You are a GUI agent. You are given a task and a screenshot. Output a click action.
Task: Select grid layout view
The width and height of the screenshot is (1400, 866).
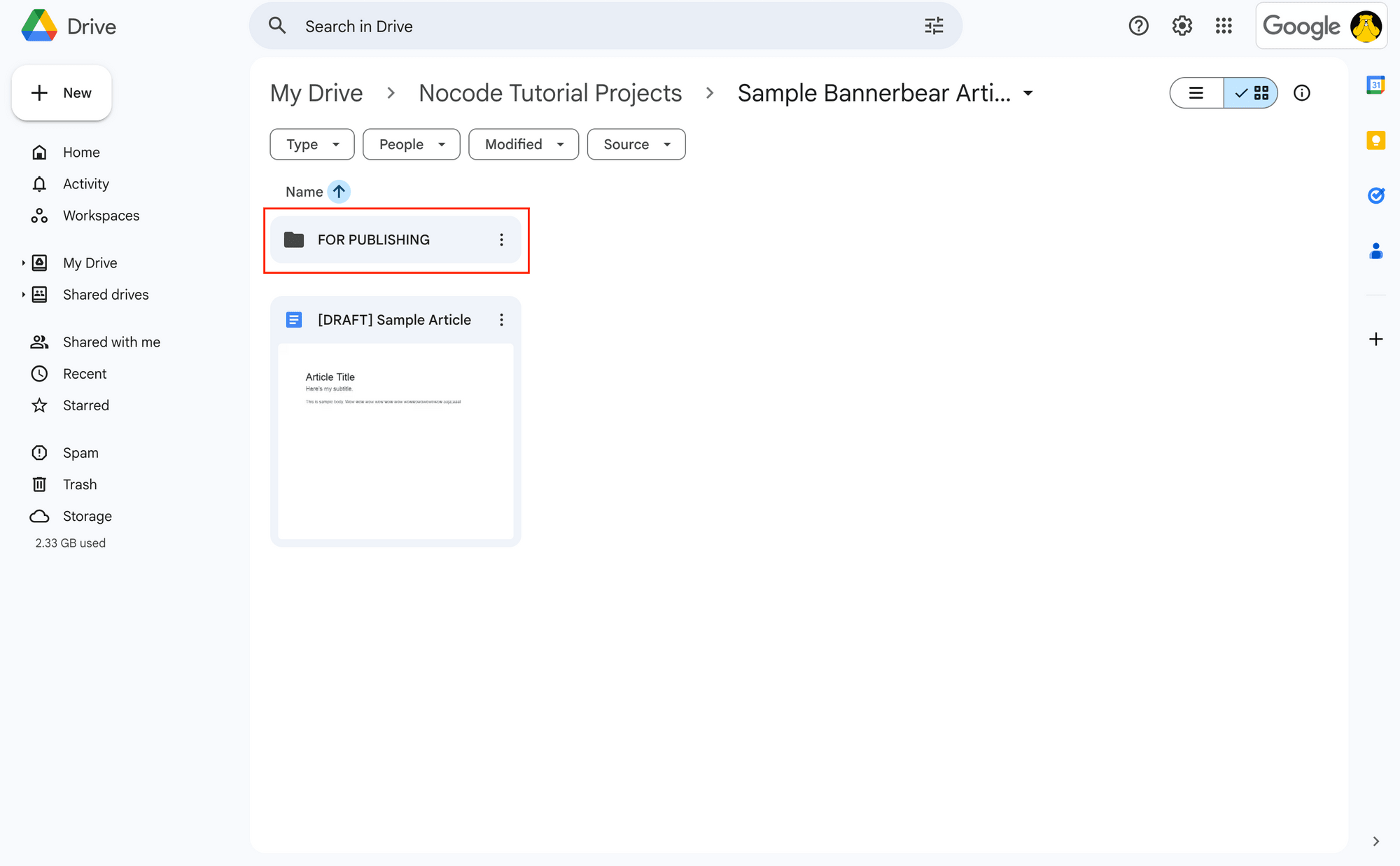[1252, 93]
